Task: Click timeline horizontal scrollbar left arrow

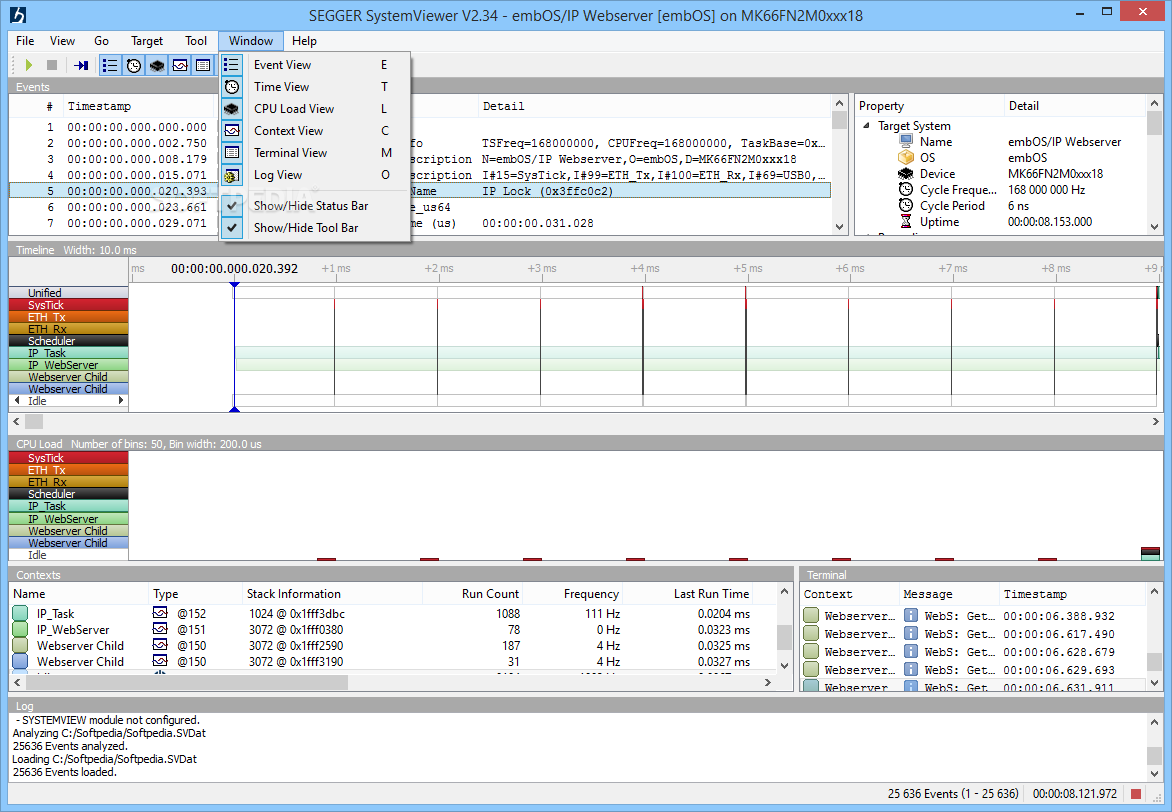Action: [x=16, y=422]
